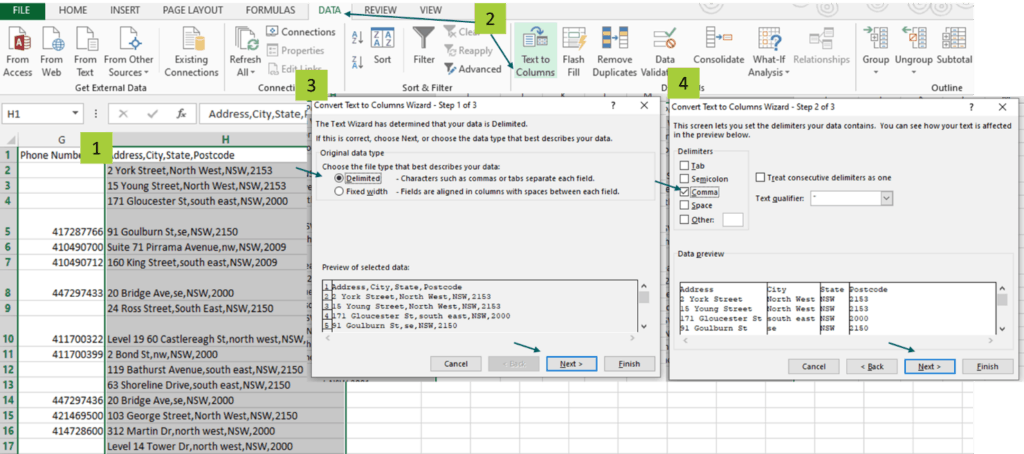Sort Z to A descending

point(357,62)
